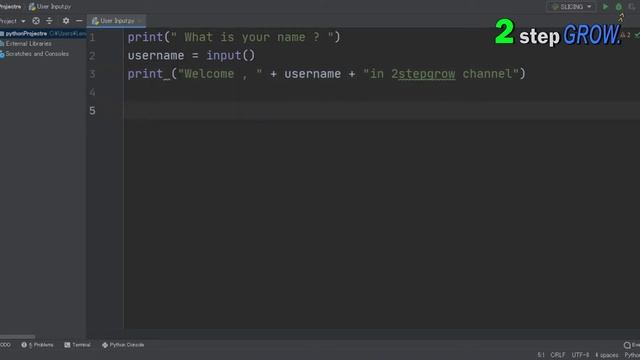Click line number 1 in the gutter
This screenshot has height=360, width=640.
92,38
